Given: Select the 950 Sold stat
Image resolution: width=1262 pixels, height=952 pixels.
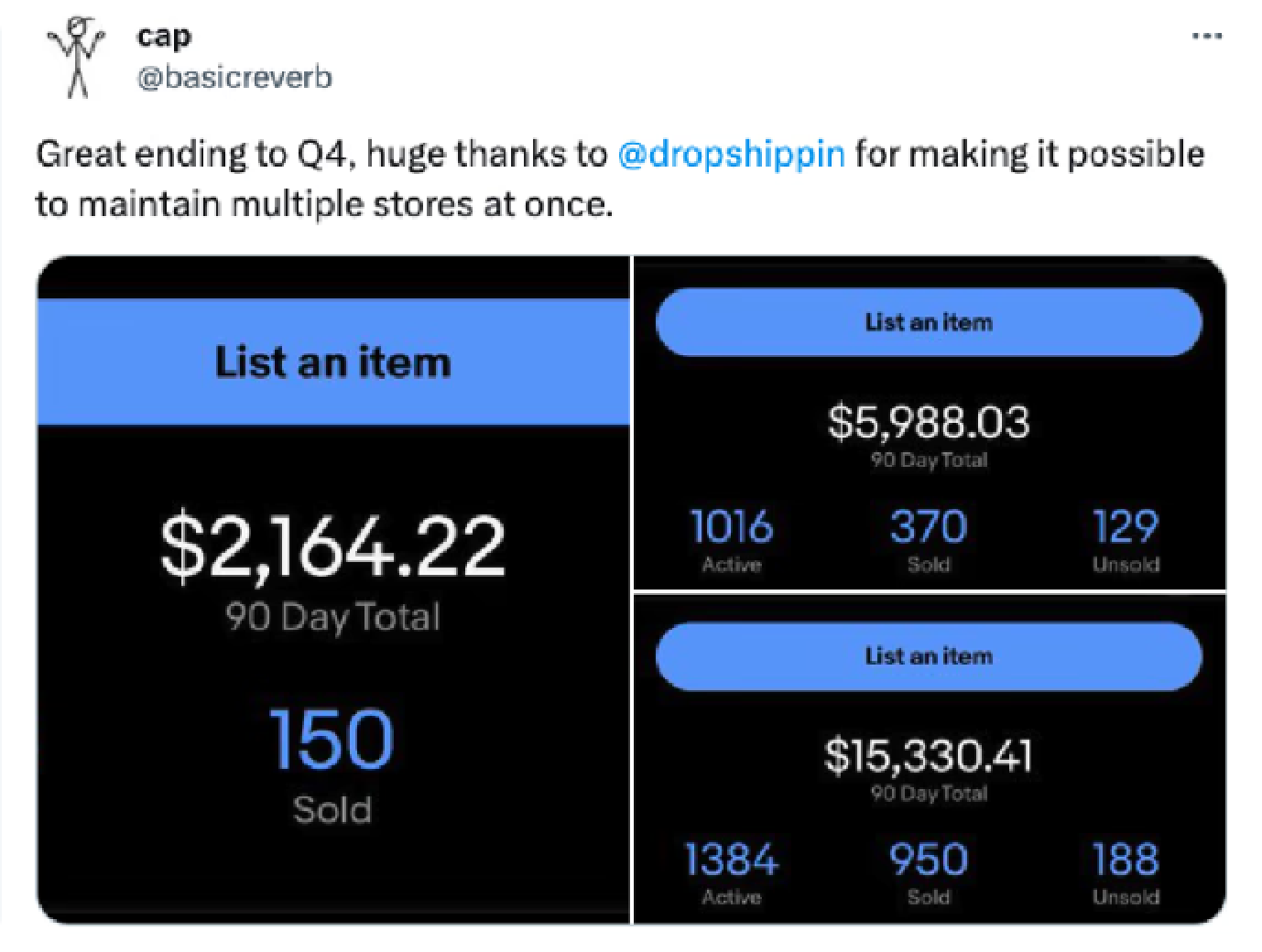Looking at the screenshot, I should tap(929, 859).
